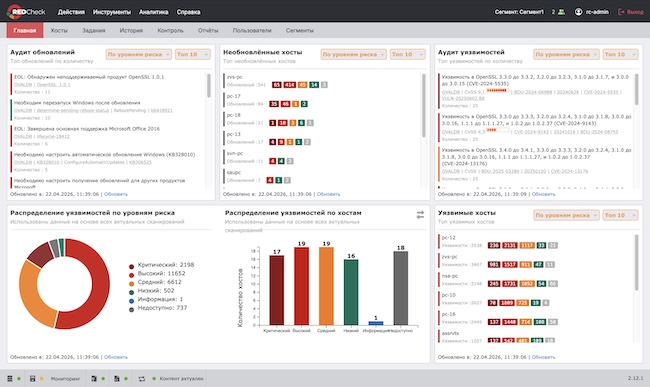650x387 pixels.
Task: Toggle Информация legend item in donut chart
Action: pyautogui.click(x=156, y=299)
